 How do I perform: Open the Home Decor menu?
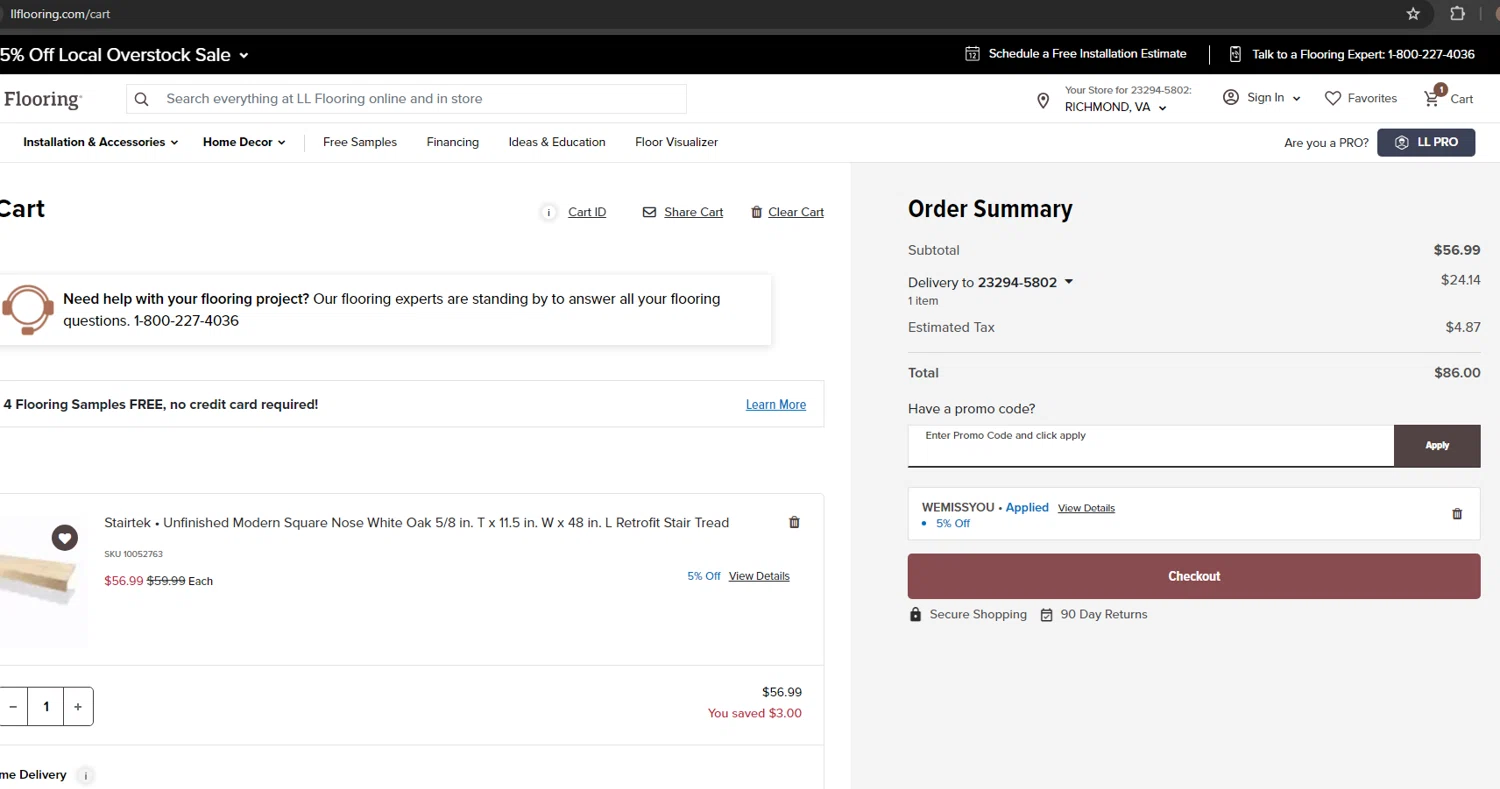(x=244, y=142)
